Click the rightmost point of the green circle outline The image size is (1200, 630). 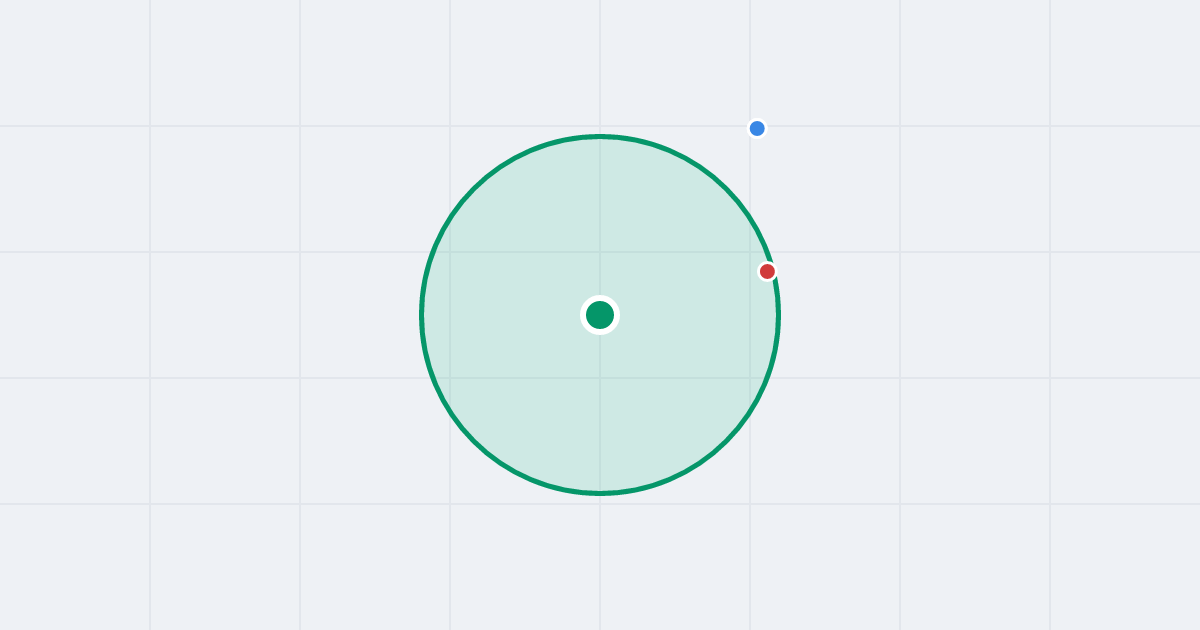(x=779, y=315)
